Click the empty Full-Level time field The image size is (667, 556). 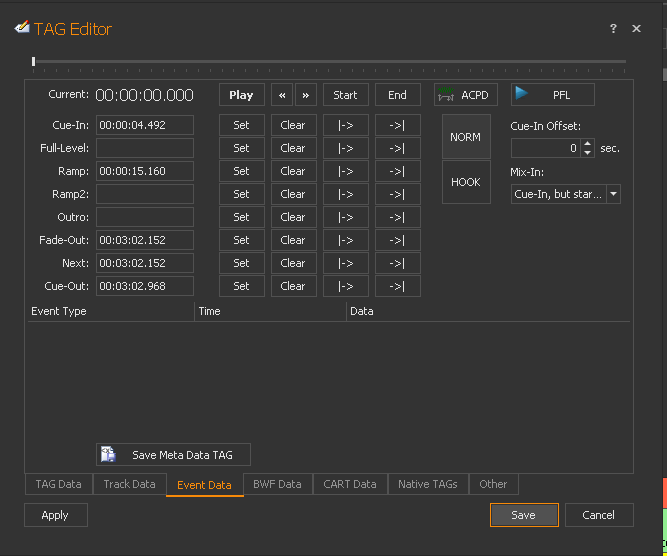(x=145, y=148)
